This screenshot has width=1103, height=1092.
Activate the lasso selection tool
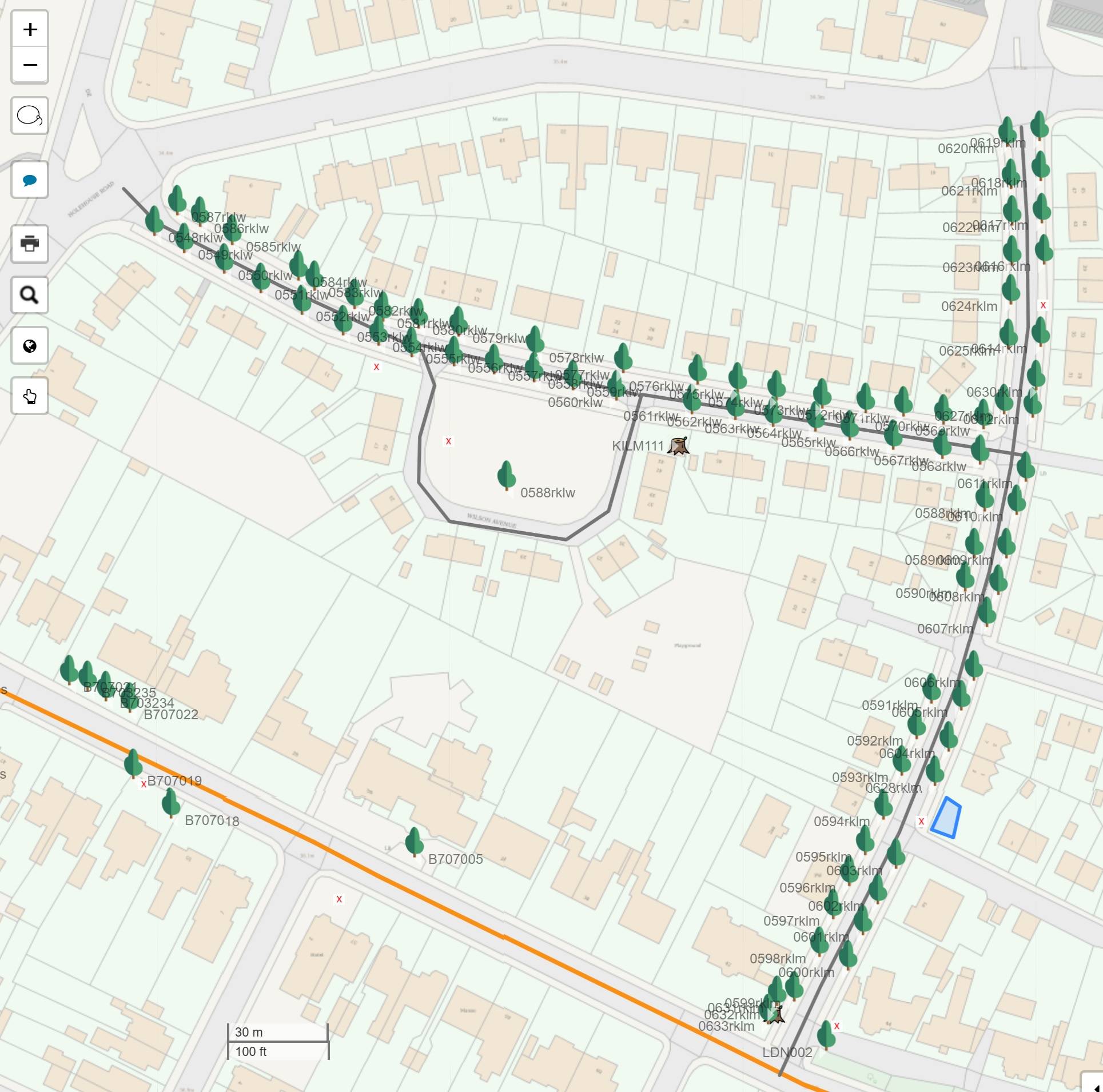click(30, 115)
